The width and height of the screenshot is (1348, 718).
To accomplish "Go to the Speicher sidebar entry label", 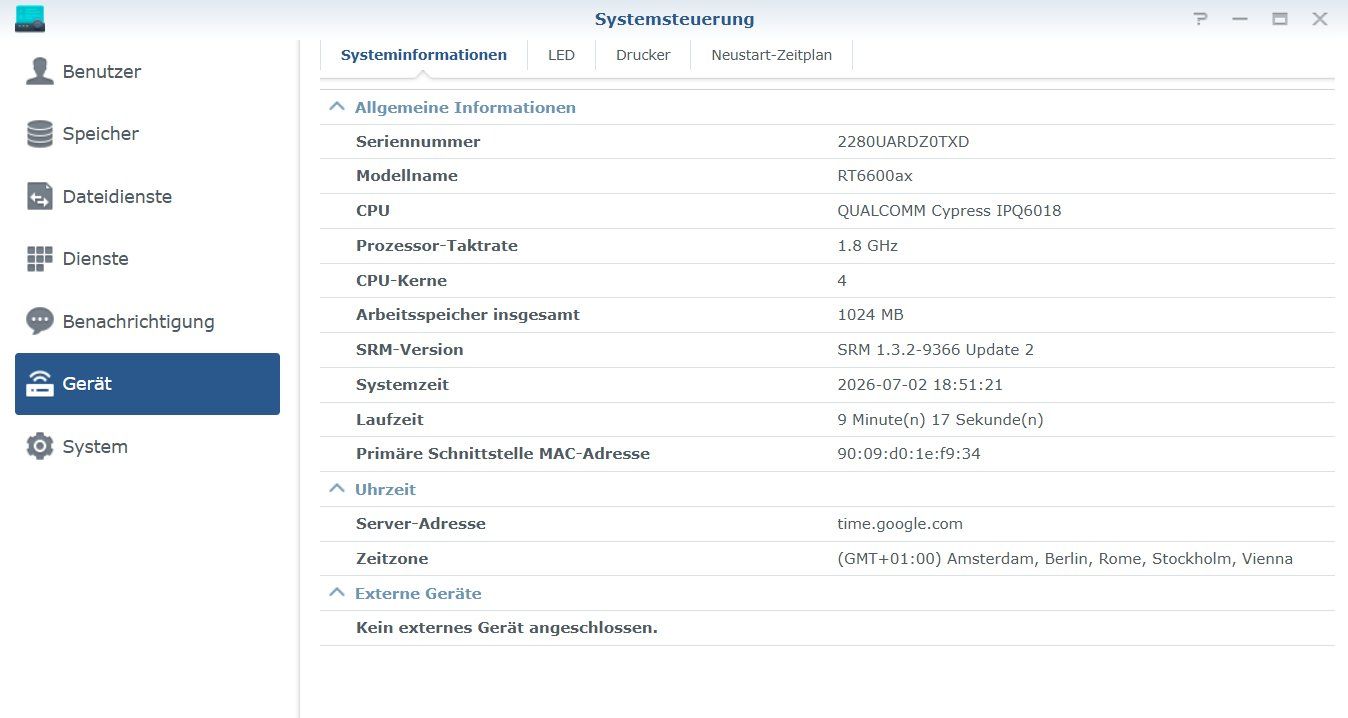I will 101,134.
